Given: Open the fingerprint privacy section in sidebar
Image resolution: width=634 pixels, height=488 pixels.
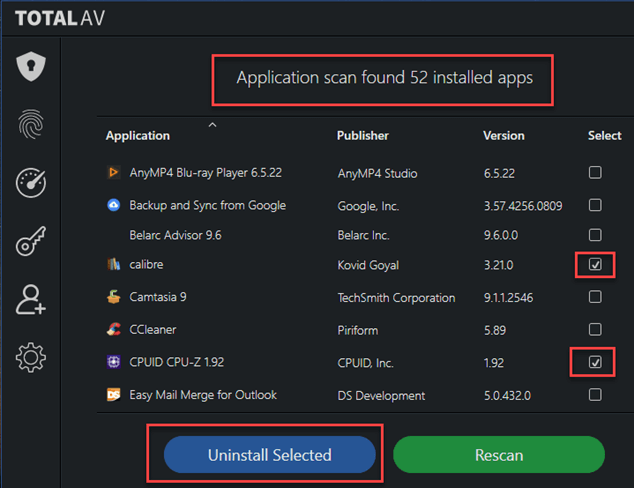Looking at the screenshot, I should [31, 125].
